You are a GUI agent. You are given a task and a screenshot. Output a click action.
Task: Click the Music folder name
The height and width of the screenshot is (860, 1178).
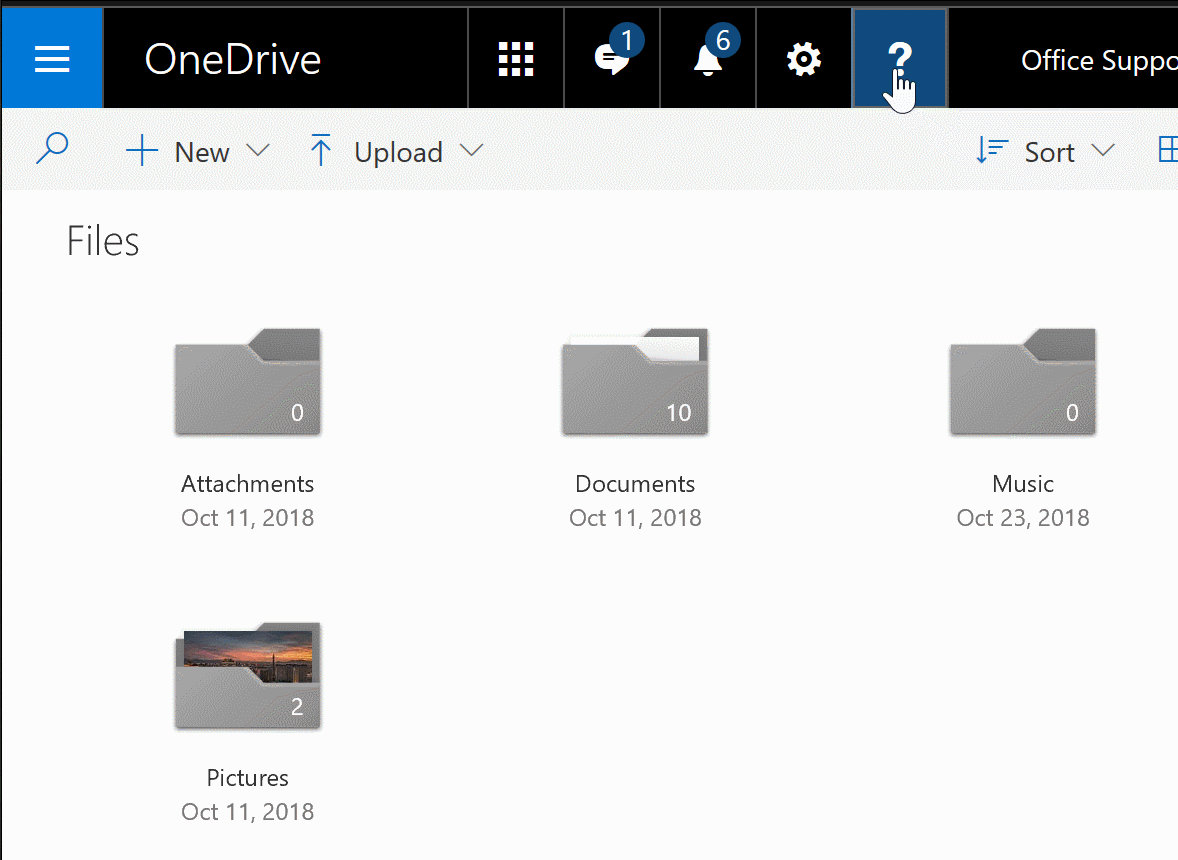coord(1023,484)
